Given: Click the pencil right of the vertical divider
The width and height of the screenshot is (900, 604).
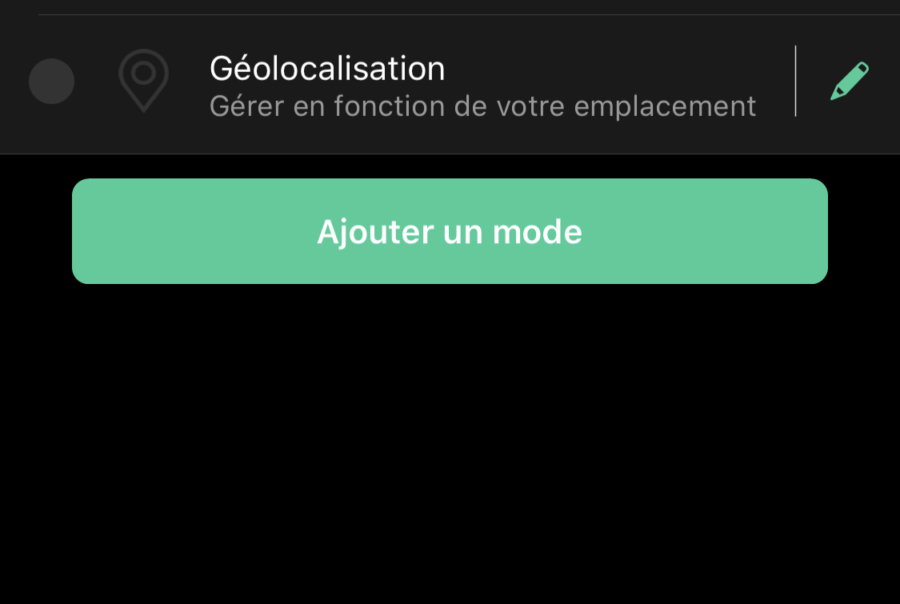Looking at the screenshot, I should click(x=849, y=81).
